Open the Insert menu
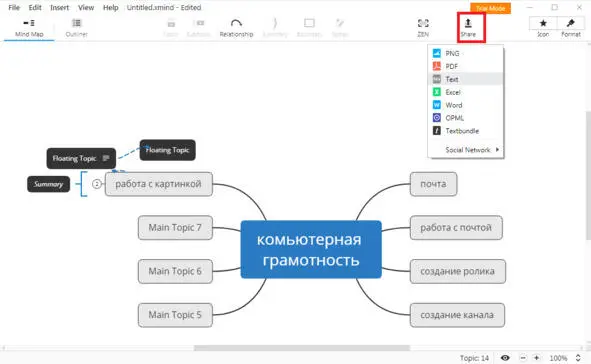This screenshot has width=591, height=364. tap(60, 8)
